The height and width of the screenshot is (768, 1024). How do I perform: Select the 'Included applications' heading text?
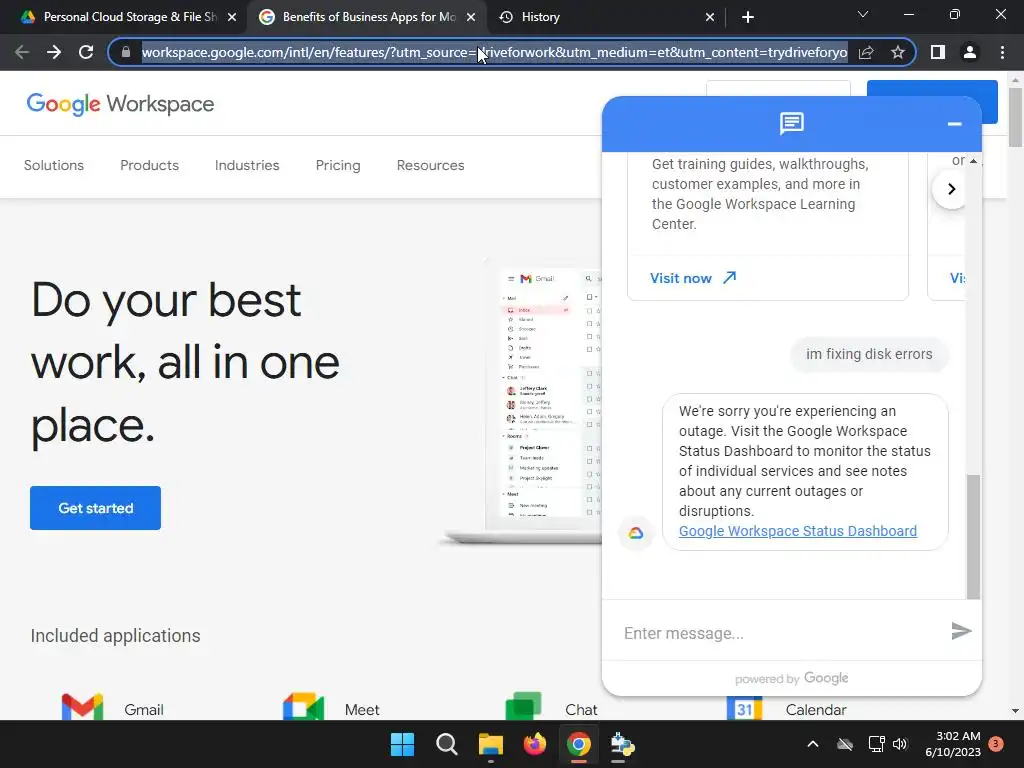(x=116, y=635)
